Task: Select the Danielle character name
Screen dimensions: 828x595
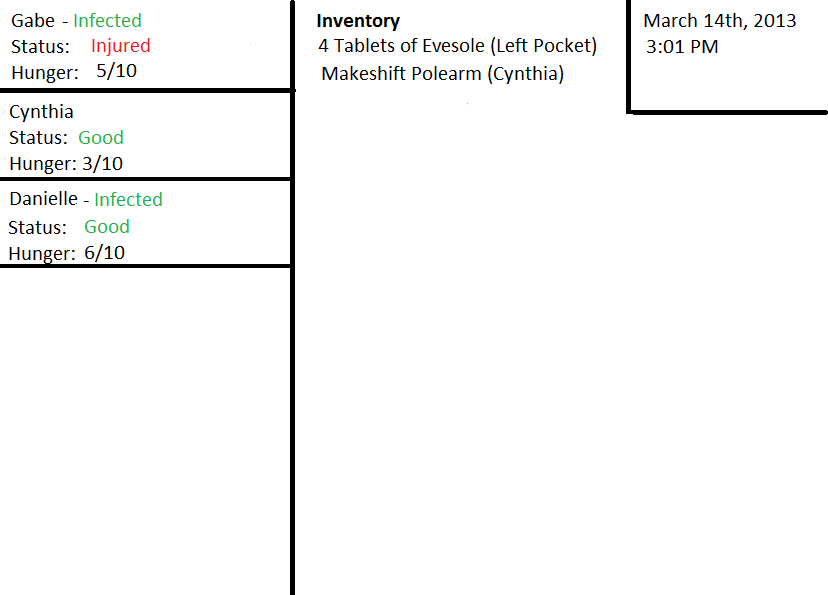Action: 43,200
